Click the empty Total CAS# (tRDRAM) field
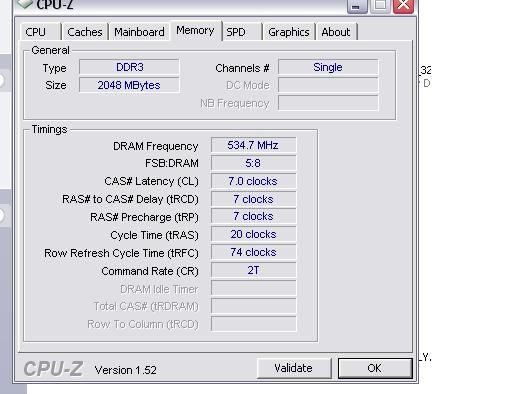512x394 pixels. click(x=253, y=306)
